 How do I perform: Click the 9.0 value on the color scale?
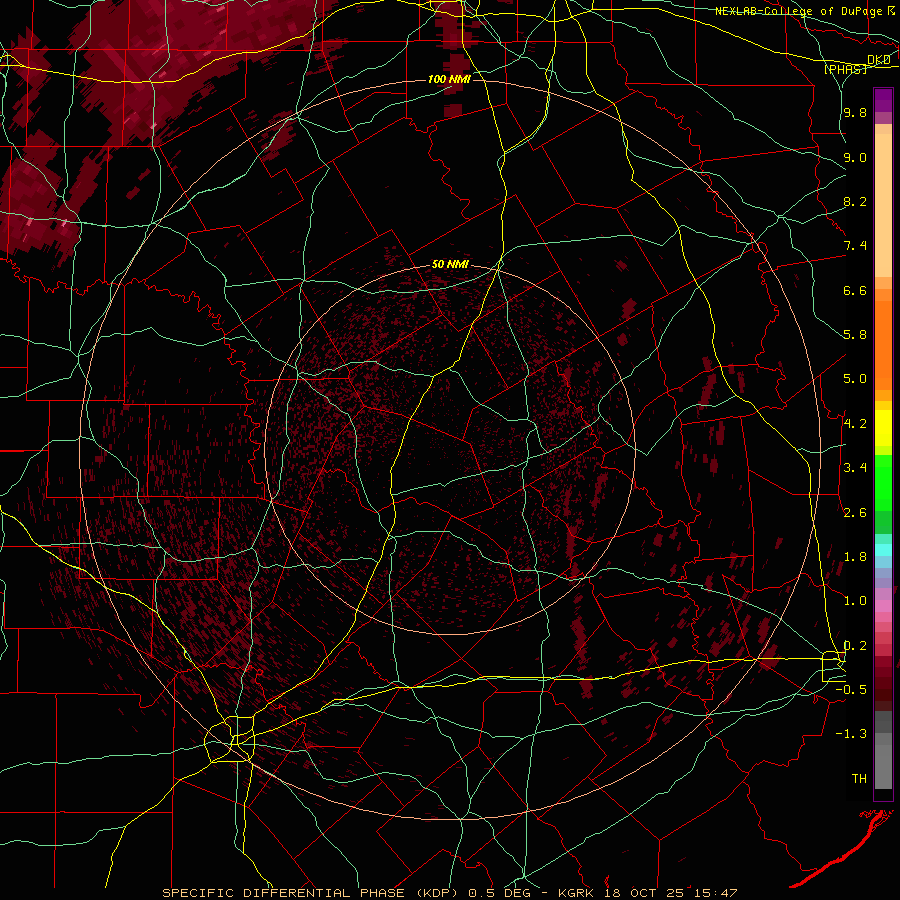click(855, 157)
